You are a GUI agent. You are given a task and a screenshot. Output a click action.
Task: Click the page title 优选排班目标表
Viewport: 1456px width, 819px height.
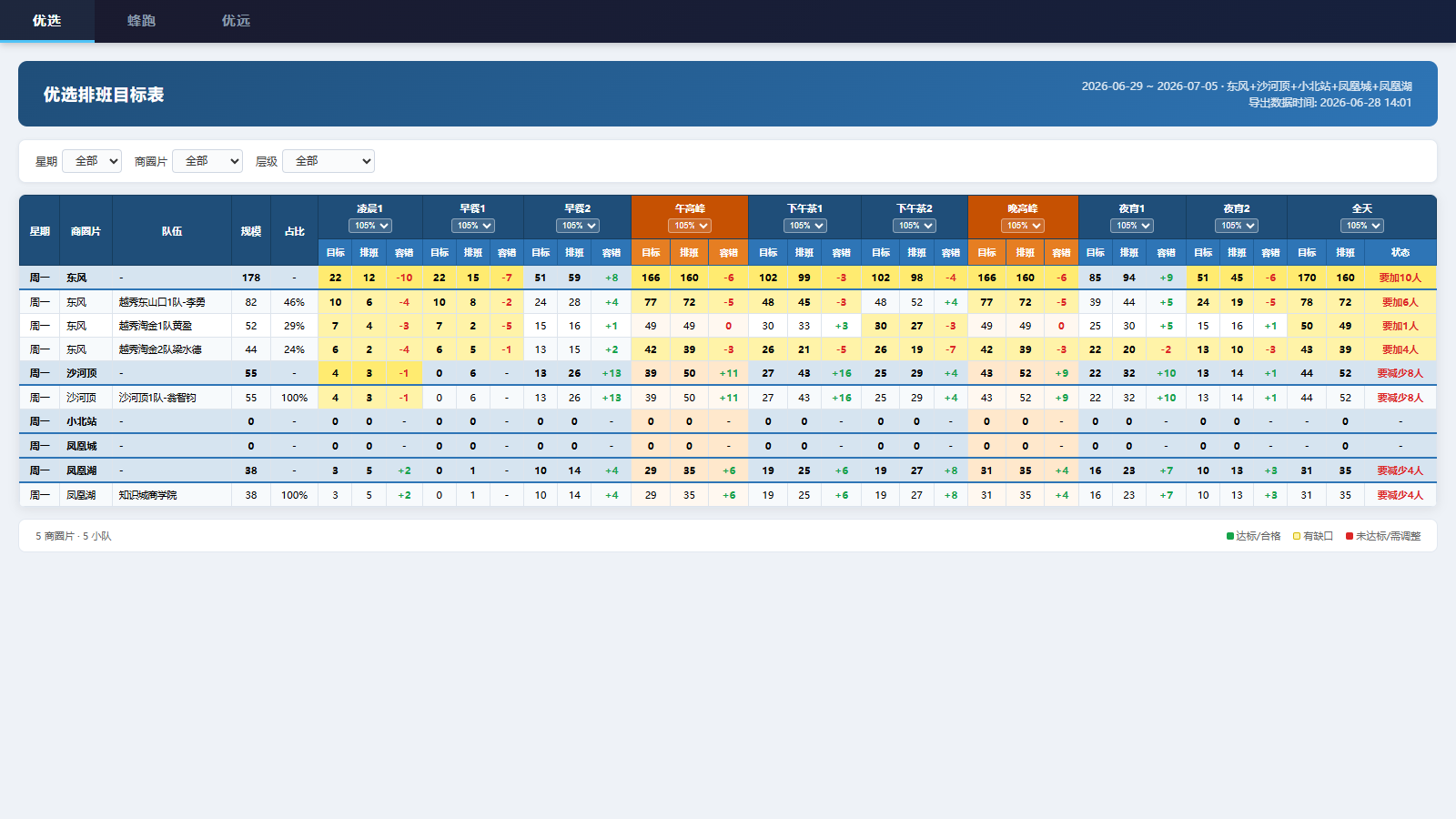point(104,95)
